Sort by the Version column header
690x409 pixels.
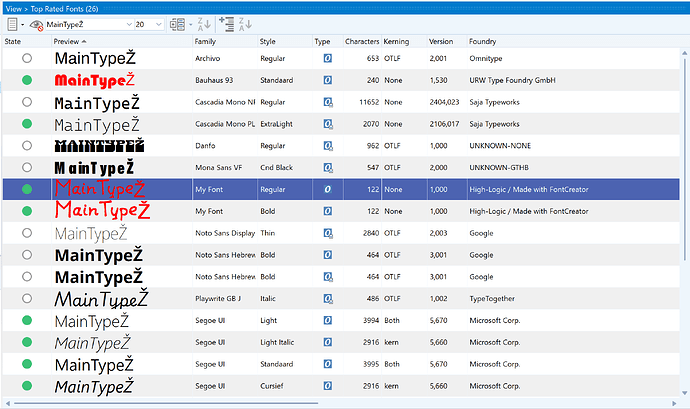coord(447,41)
